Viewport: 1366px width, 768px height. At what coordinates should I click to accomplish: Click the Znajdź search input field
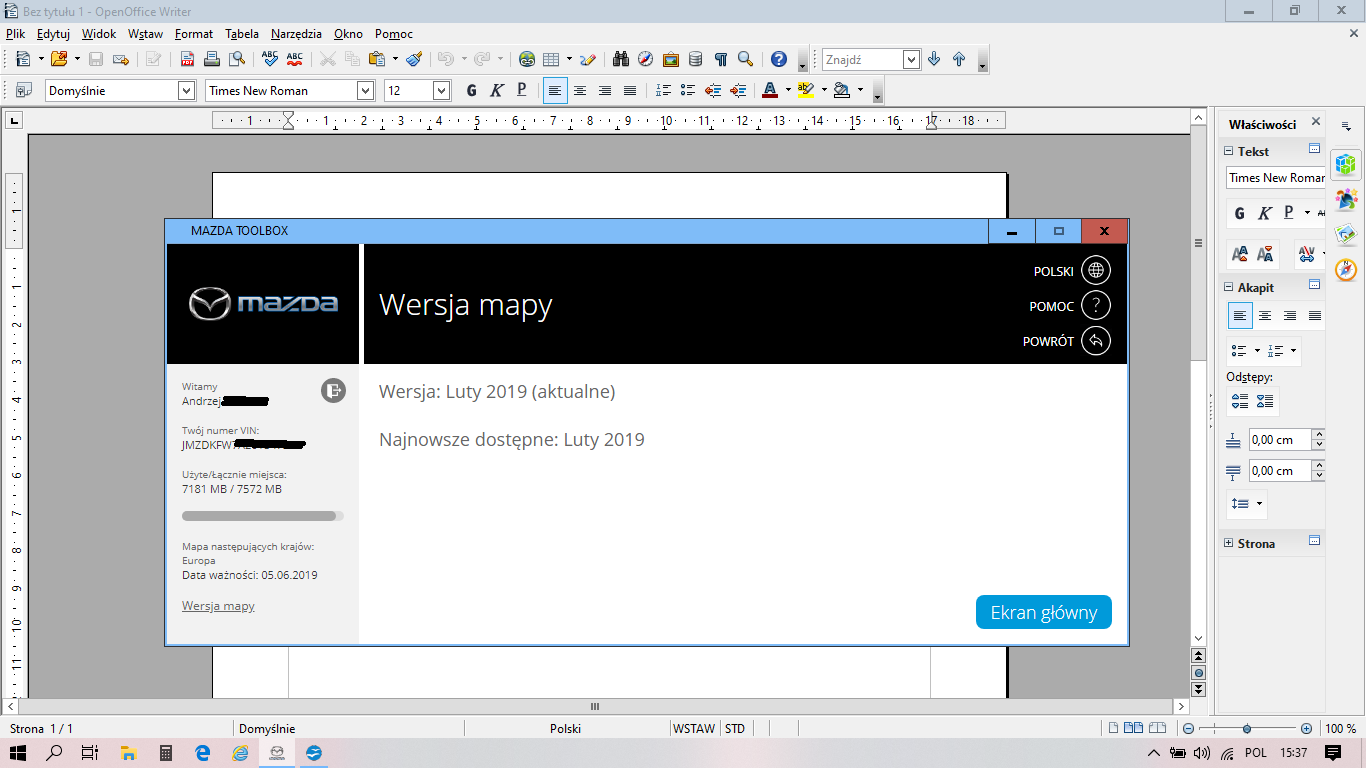click(x=862, y=60)
